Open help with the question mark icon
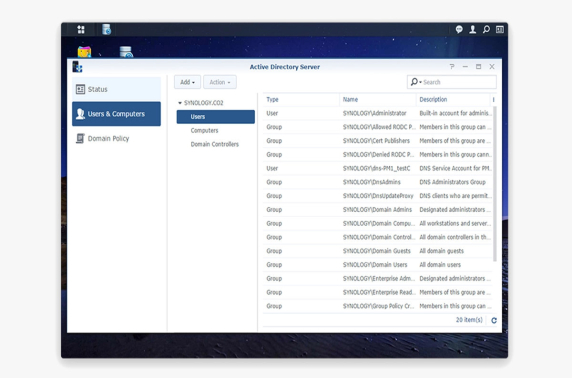 452,66
